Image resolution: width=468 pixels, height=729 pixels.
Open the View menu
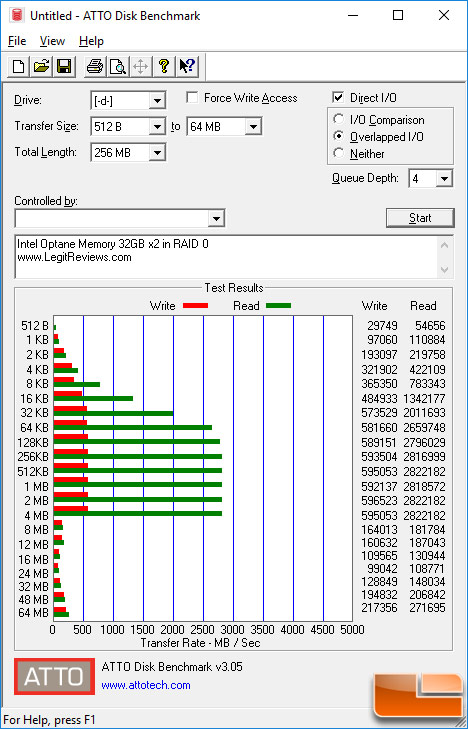point(52,41)
